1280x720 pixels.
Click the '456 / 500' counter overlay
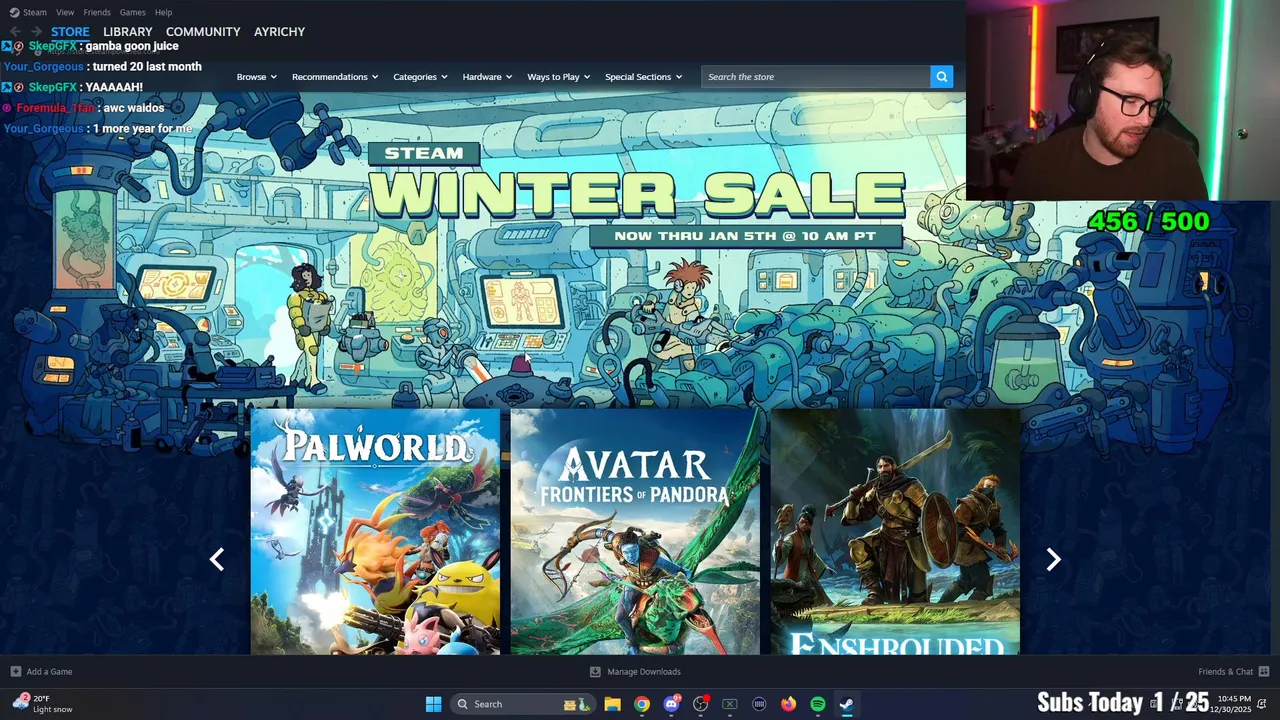(1148, 222)
